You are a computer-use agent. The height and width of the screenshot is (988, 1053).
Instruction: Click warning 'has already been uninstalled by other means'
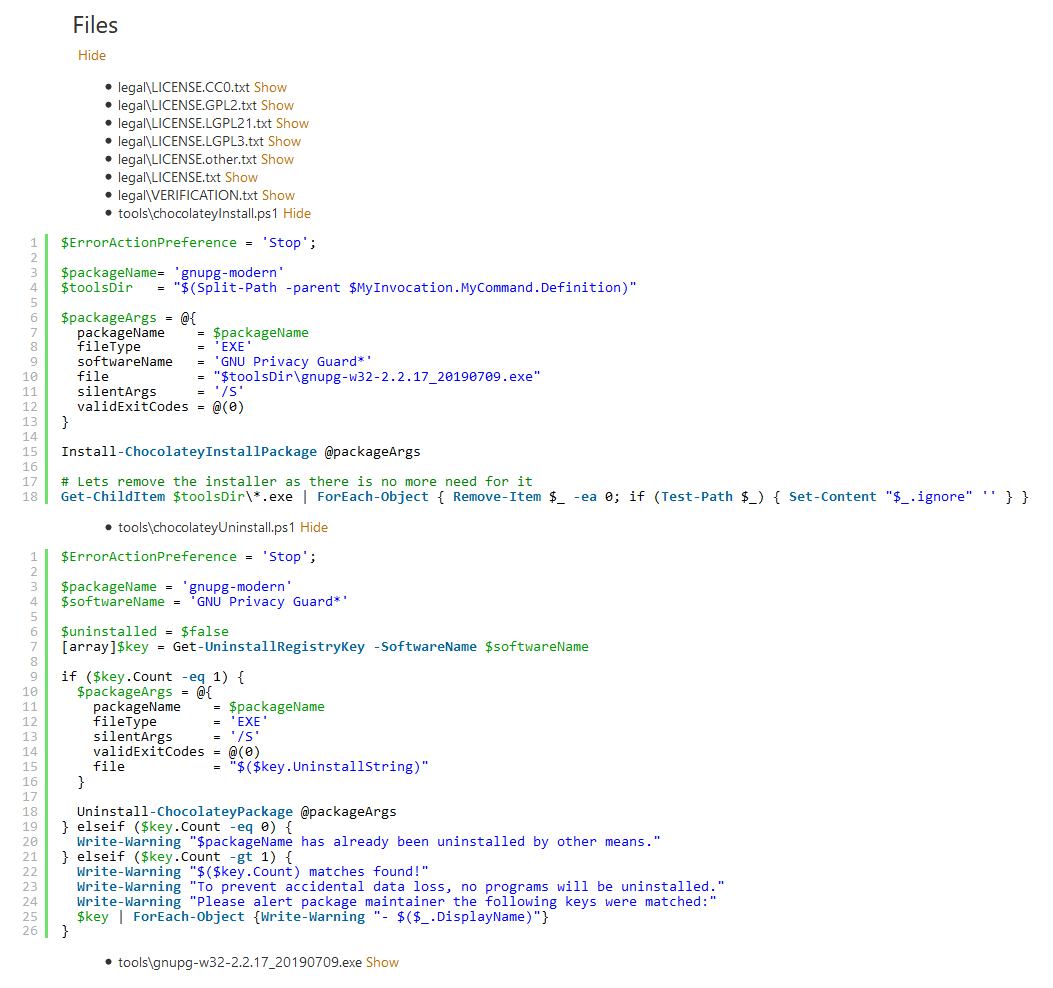click(368, 842)
